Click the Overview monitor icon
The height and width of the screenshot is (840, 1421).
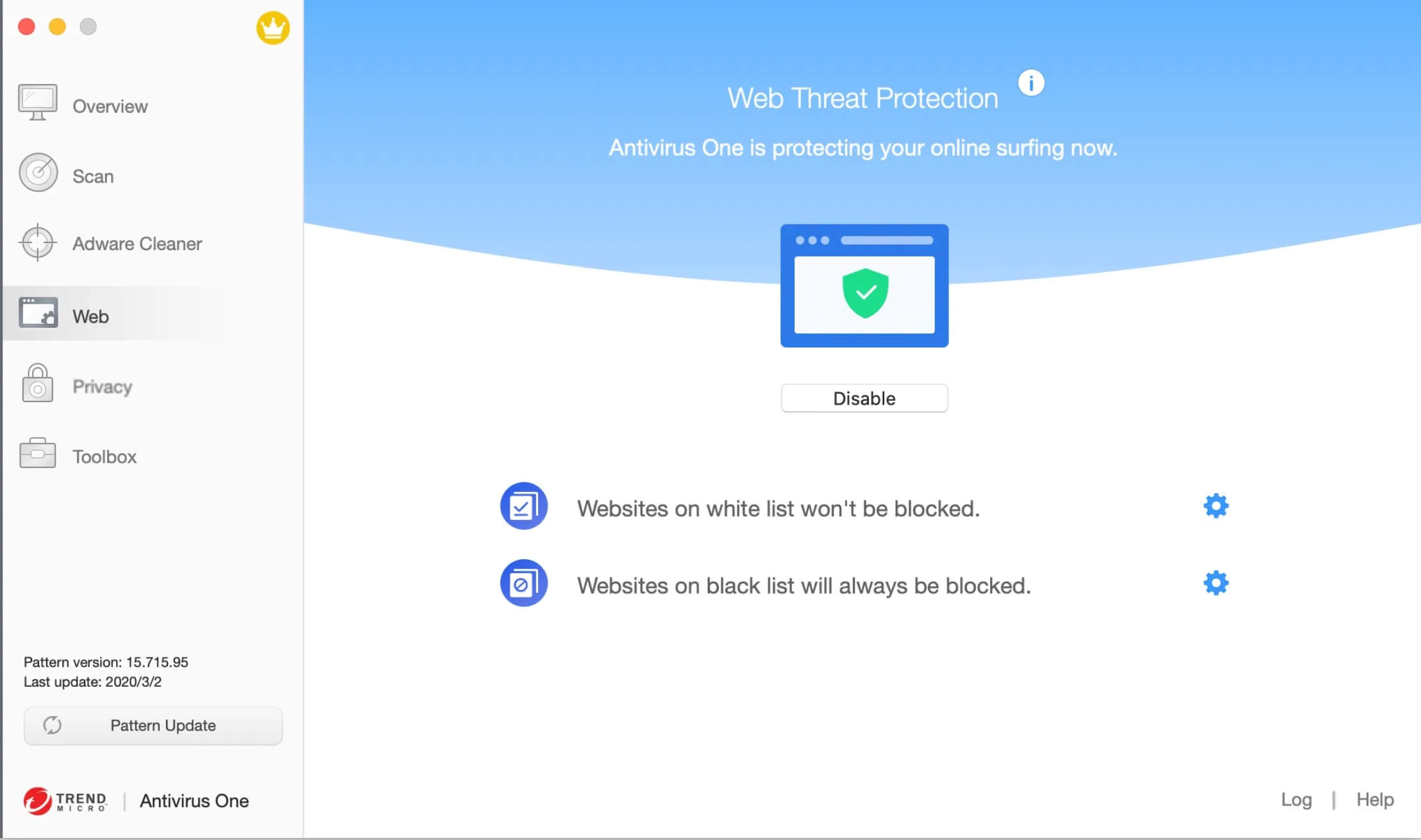coord(38,103)
